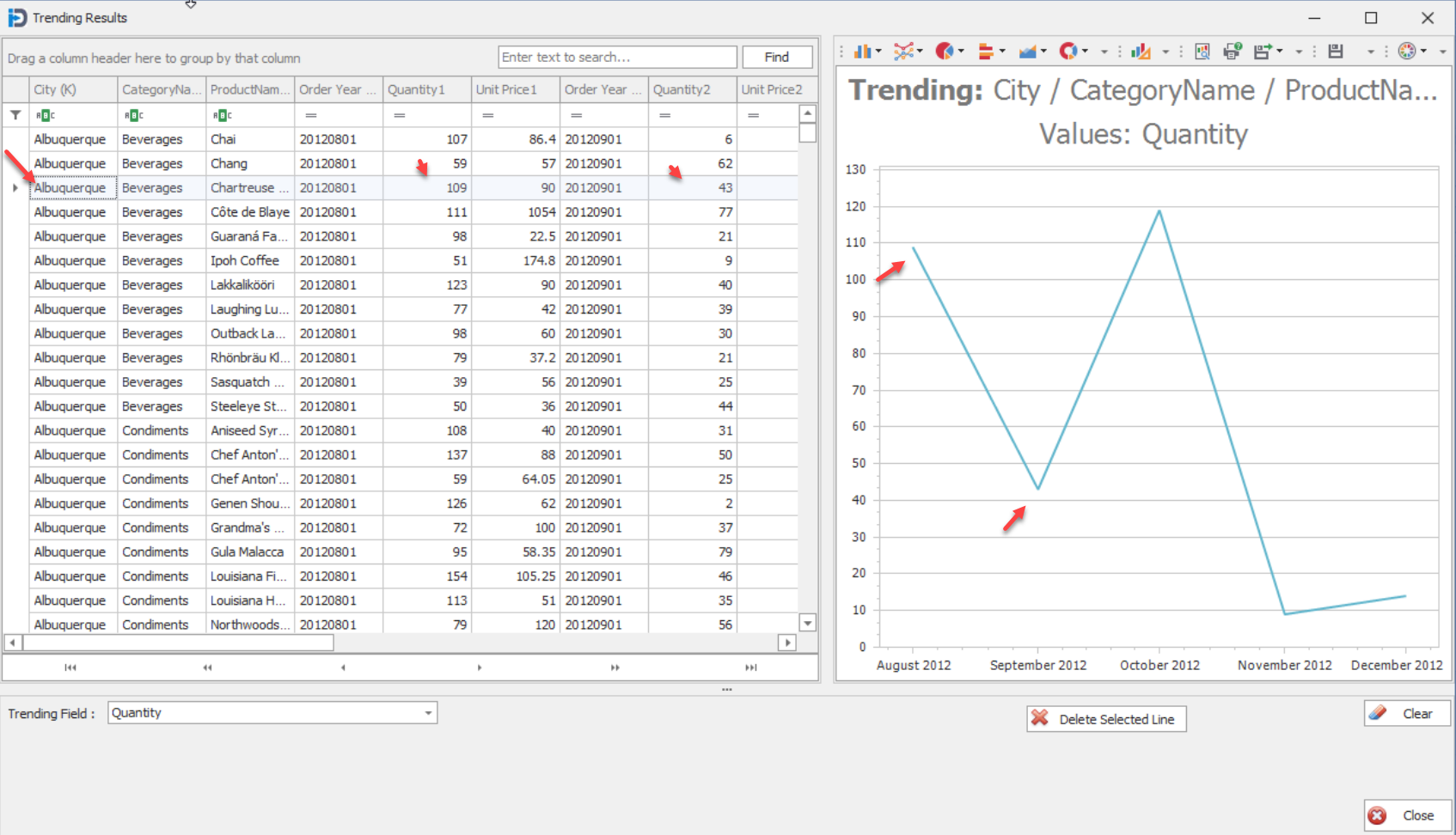
Task: Expand the Trending Field combo box
Action: [x=428, y=713]
